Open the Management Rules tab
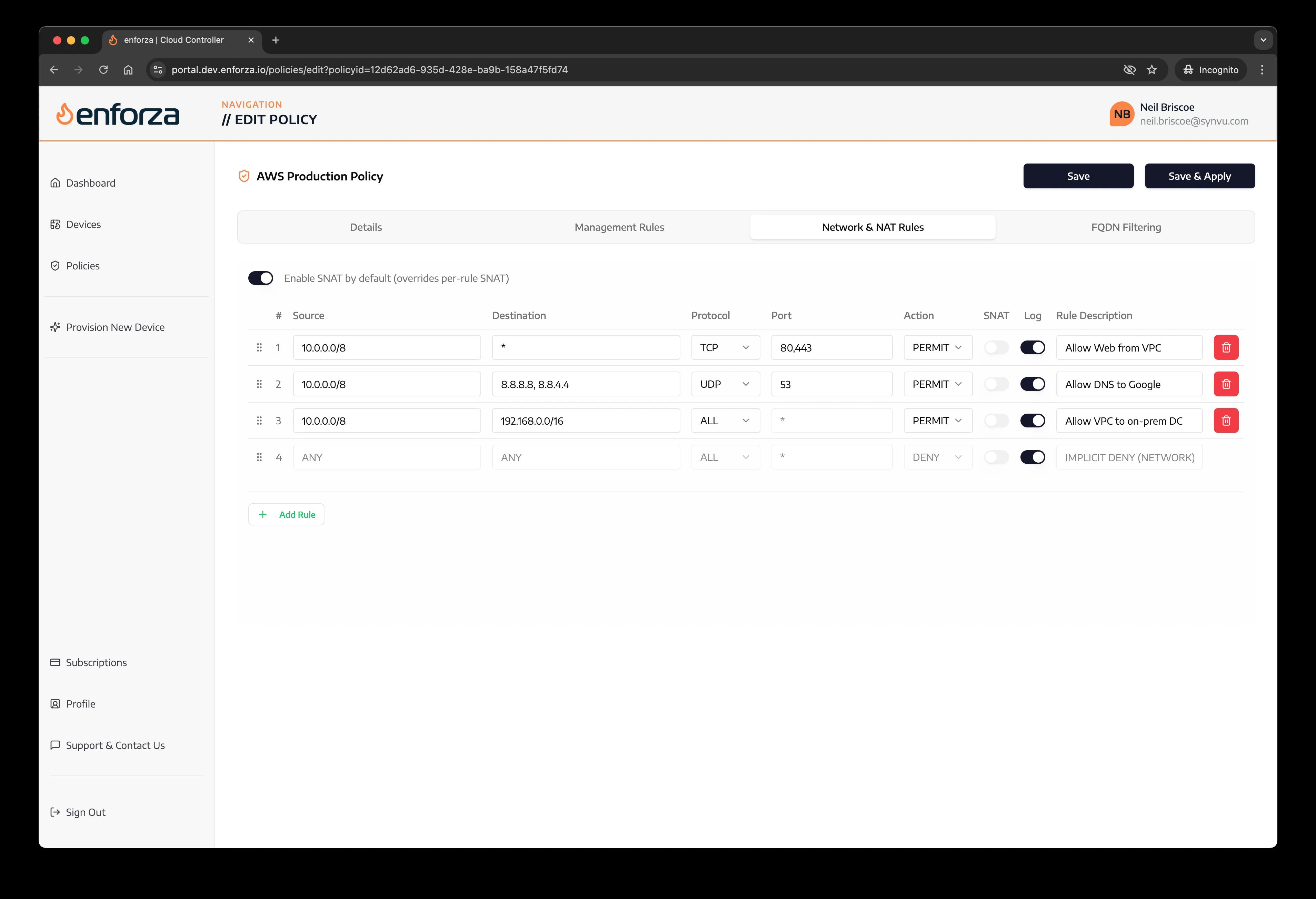The width and height of the screenshot is (1316, 899). (x=619, y=227)
